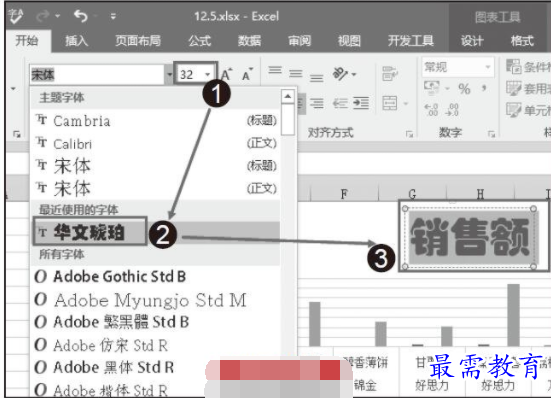Click the font name box showing 宋体
Image resolution: width=551 pixels, height=398 pixels.
(x=97, y=74)
